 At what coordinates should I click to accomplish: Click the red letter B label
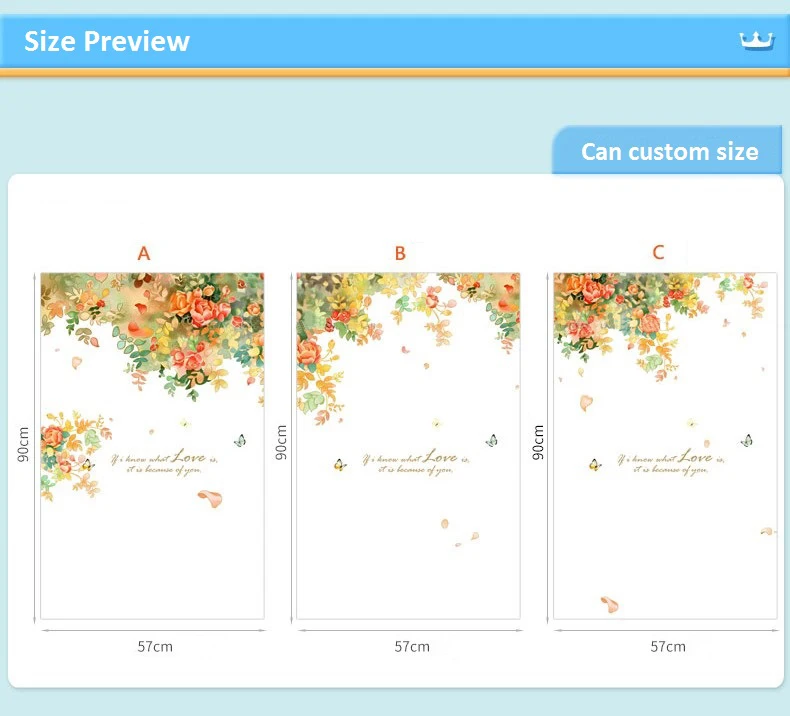400,253
